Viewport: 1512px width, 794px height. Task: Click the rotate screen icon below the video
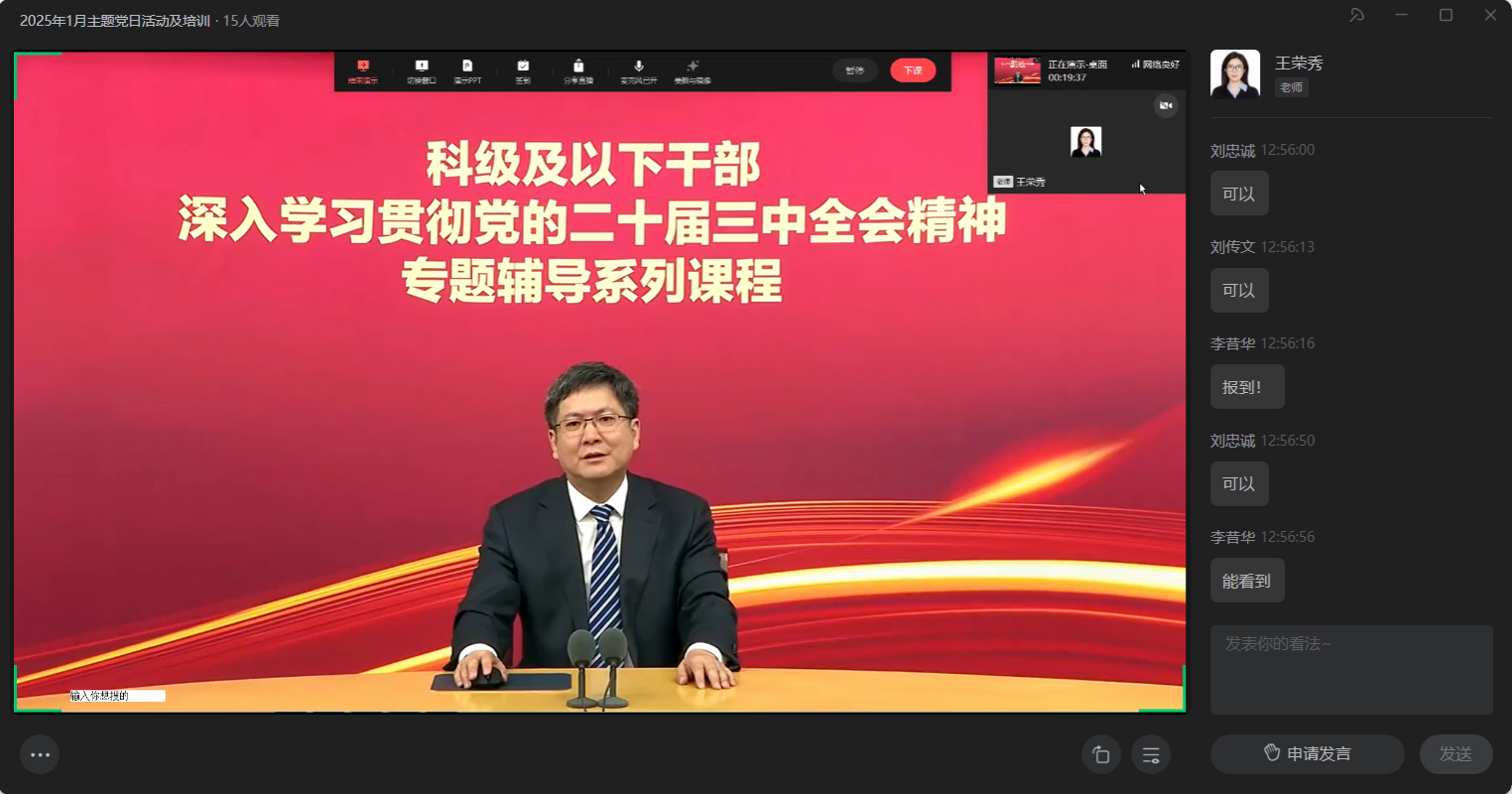pyautogui.click(x=1101, y=755)
